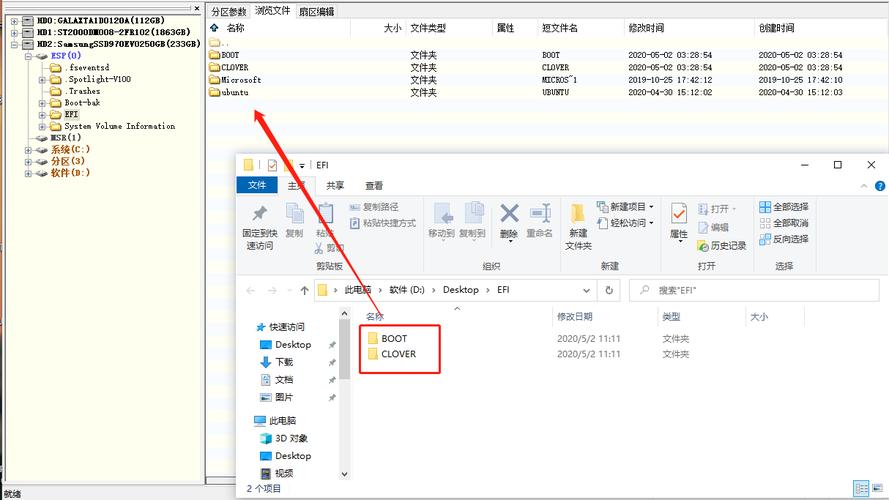Expand the EFI folder tree node
889x500 pixels.
click(x=41, y=115)
